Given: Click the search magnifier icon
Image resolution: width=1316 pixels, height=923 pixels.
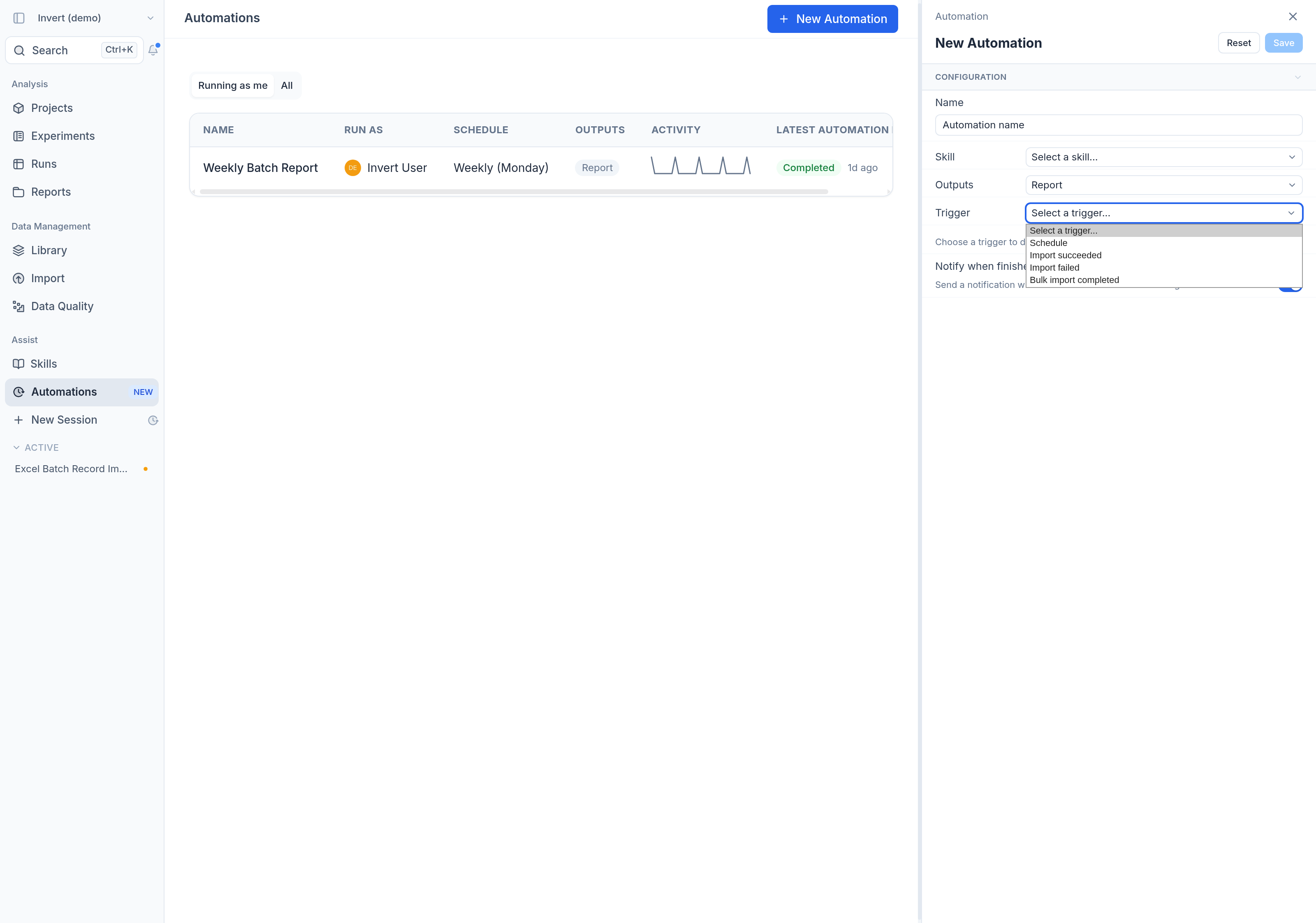Looking at the screenshot, I should 19,51.
